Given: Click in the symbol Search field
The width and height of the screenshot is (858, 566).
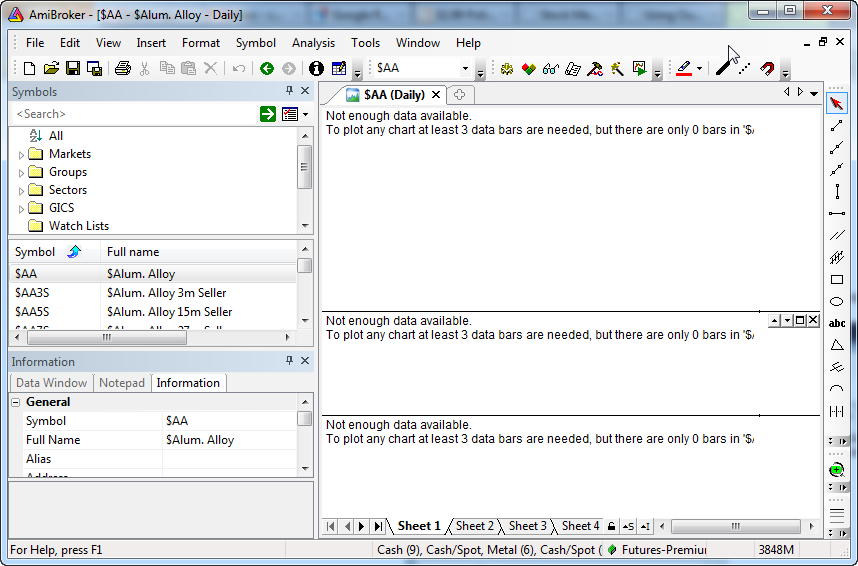Looking at the screenshot, I should (x=134, y=114).
